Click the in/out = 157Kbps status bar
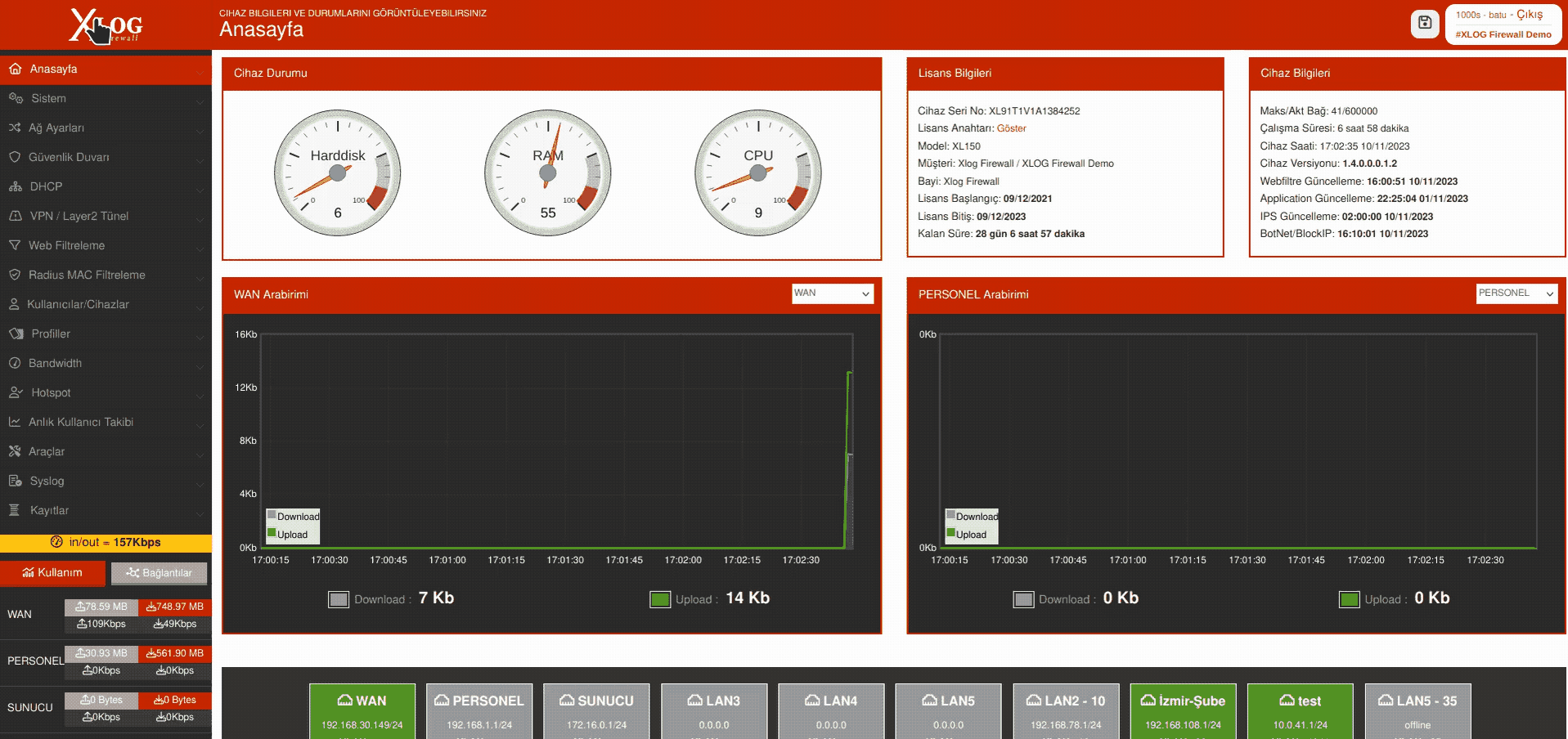Viewport: 1568px width, 739px height. [106, 543]
